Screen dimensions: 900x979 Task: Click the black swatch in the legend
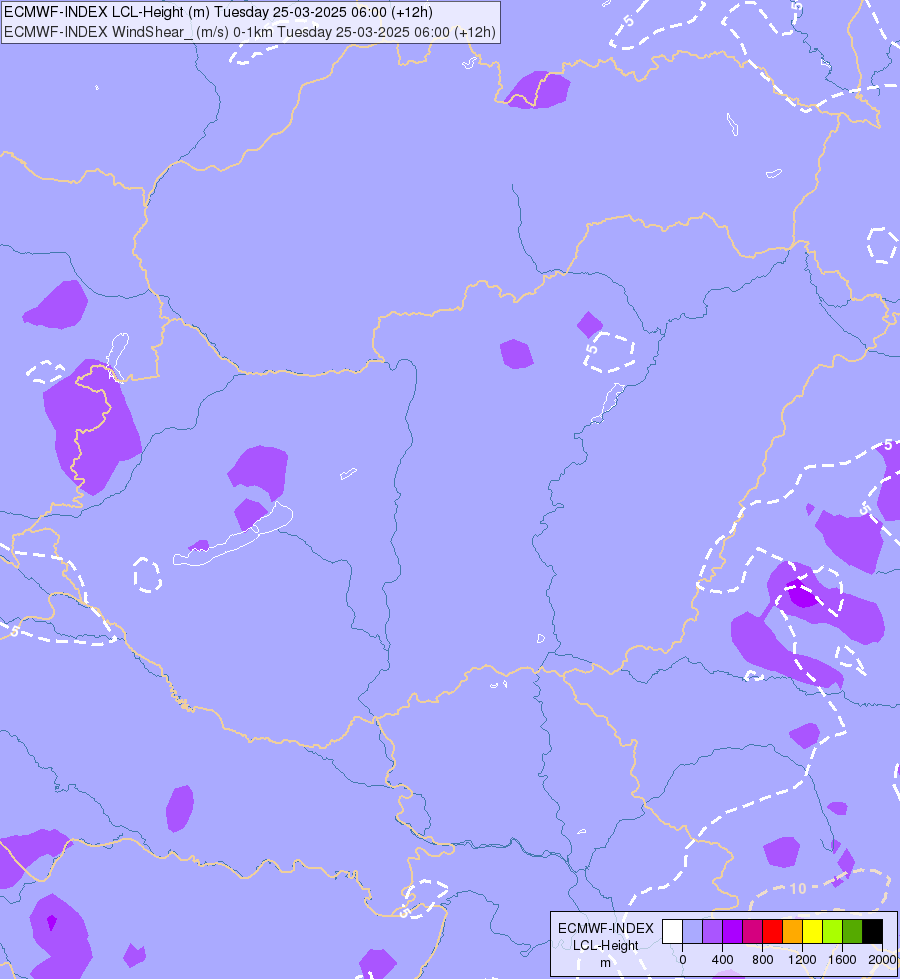tap(873, 931)
